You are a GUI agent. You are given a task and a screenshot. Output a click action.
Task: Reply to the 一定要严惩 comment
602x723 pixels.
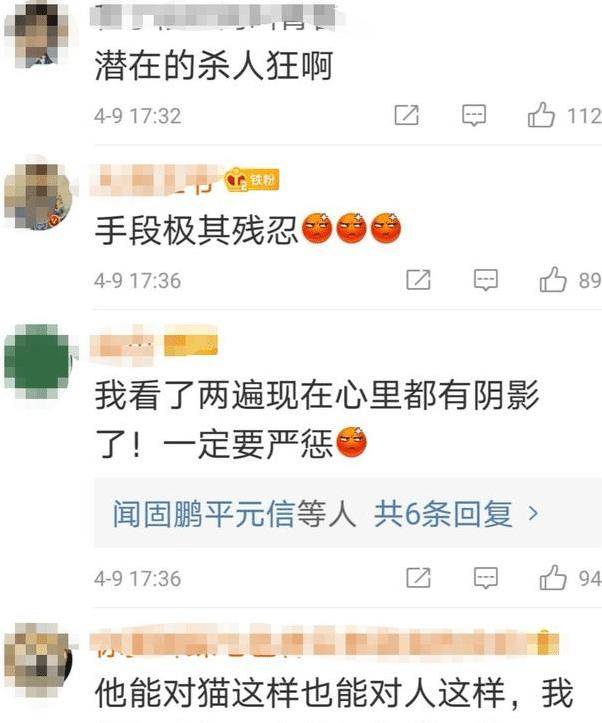click(486, 578)
